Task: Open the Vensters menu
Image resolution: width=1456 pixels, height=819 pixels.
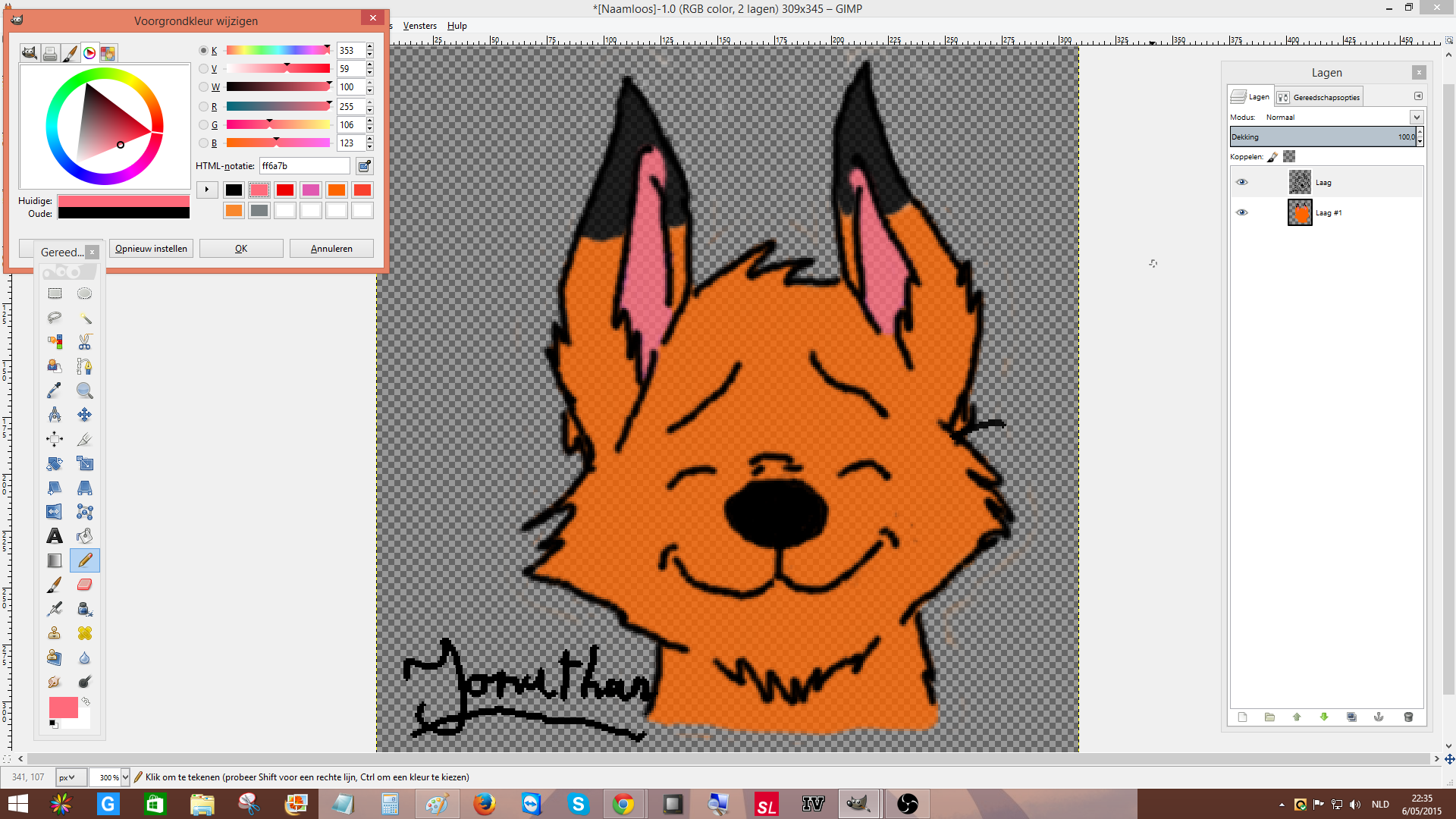Action: [x=420, y=25]
